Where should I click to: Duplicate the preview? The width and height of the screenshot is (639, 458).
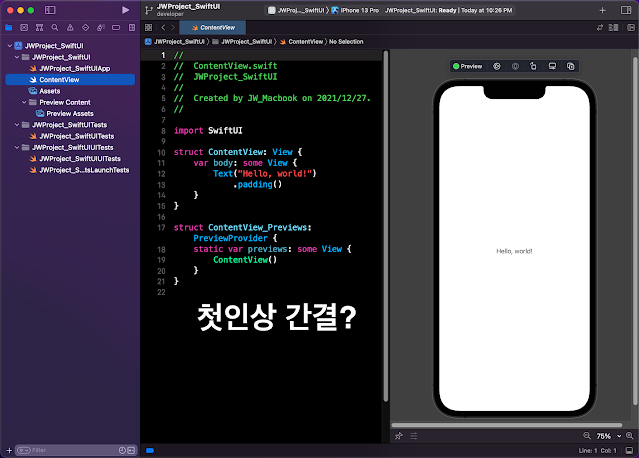(571, 66)
